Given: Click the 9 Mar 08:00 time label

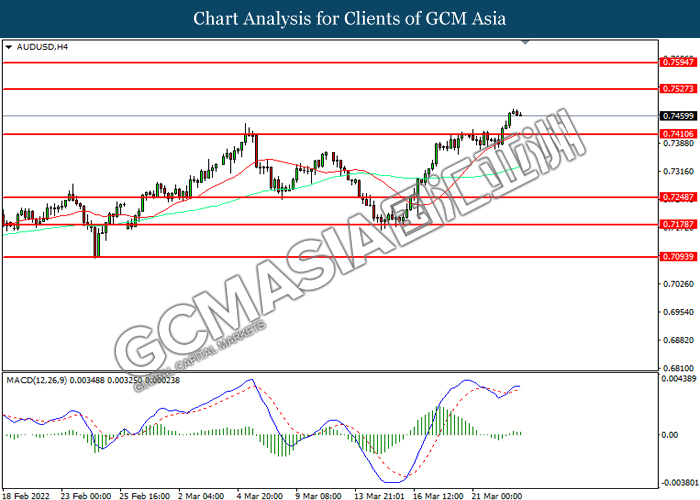Looking at the screenshot, I should [319, 496].
